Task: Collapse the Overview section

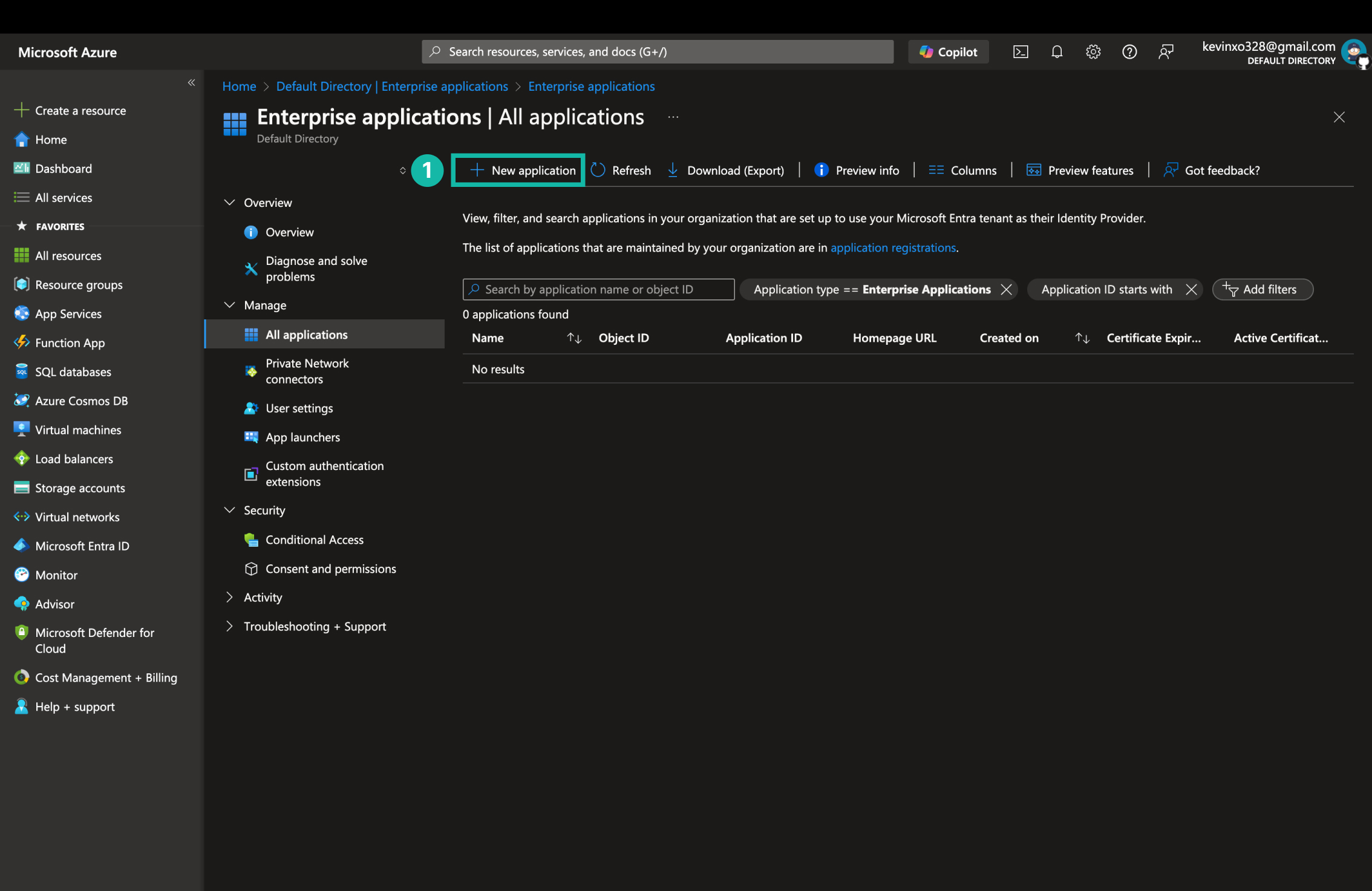Action: tap(229, 202)
